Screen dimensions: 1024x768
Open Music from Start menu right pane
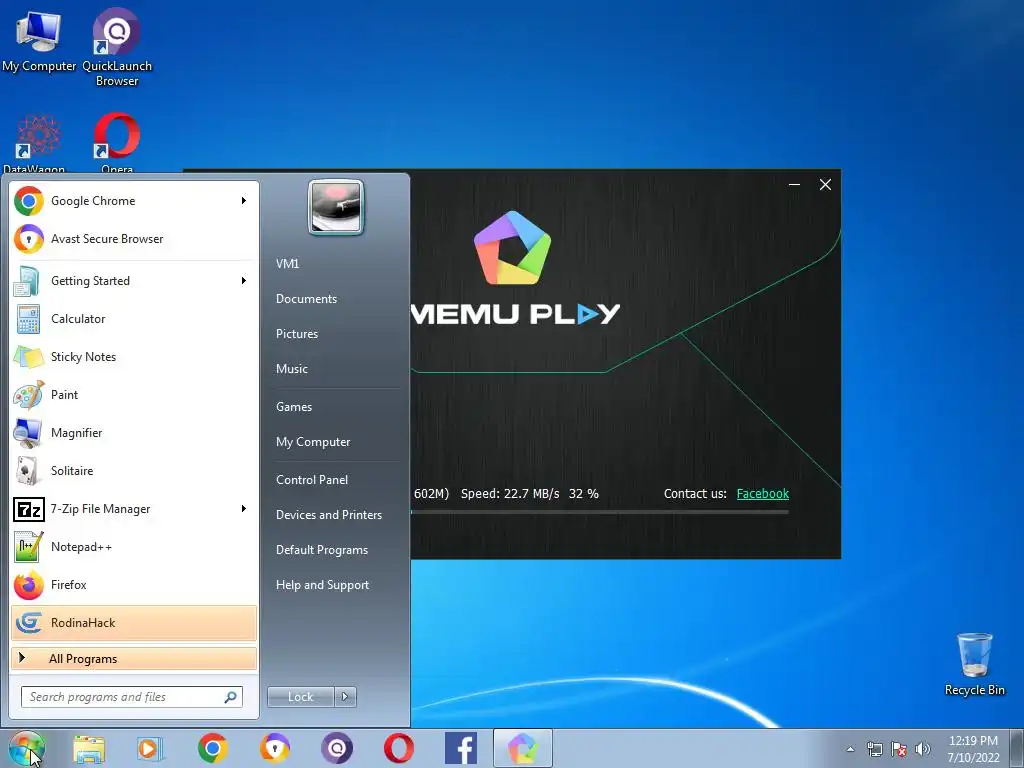292,369
